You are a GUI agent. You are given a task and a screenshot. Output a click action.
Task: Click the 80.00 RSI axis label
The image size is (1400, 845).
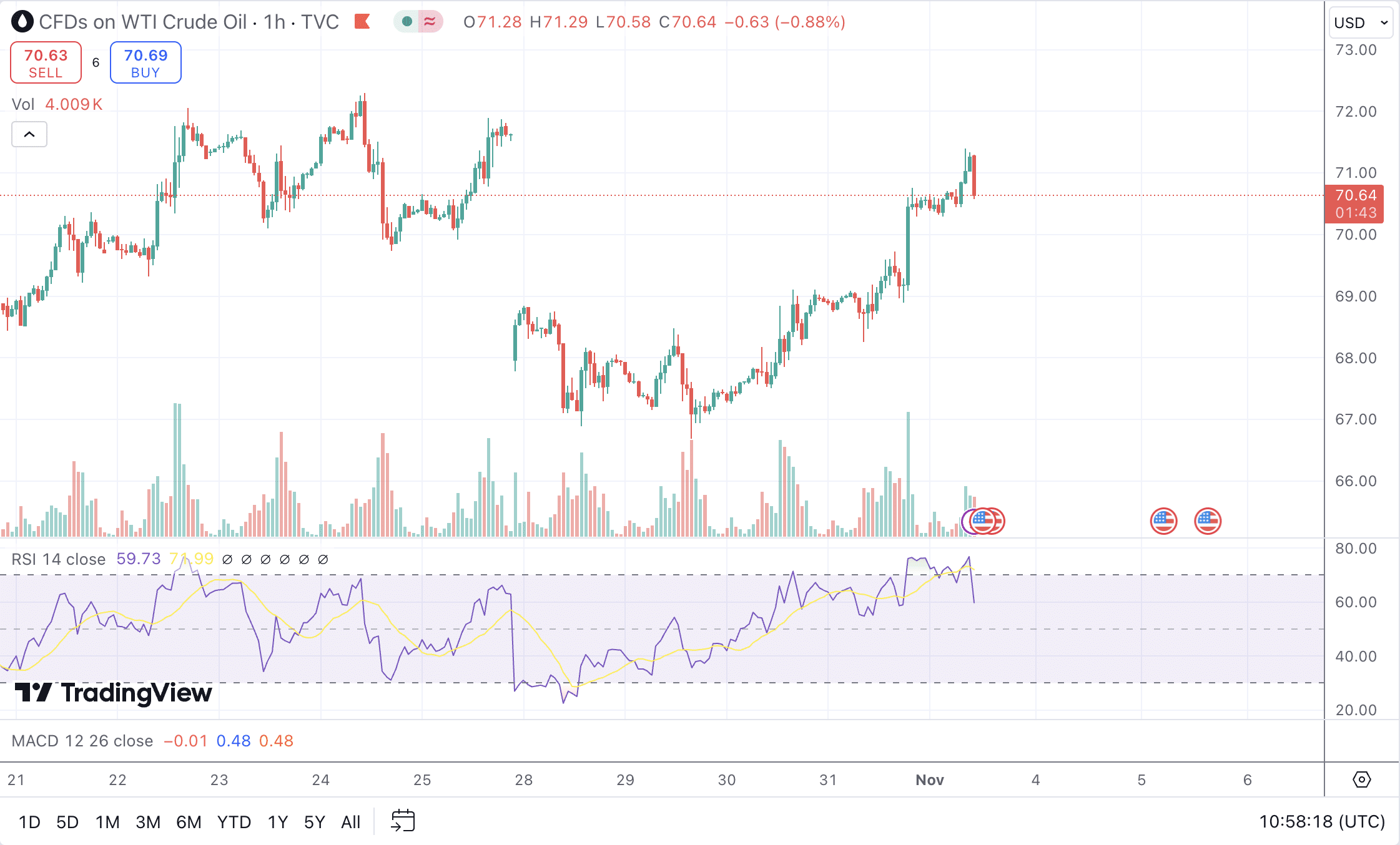[x=1356, y=549]
